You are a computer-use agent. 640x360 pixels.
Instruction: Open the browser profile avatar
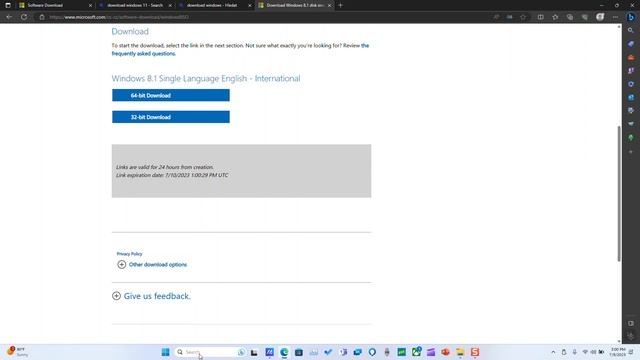600,17
